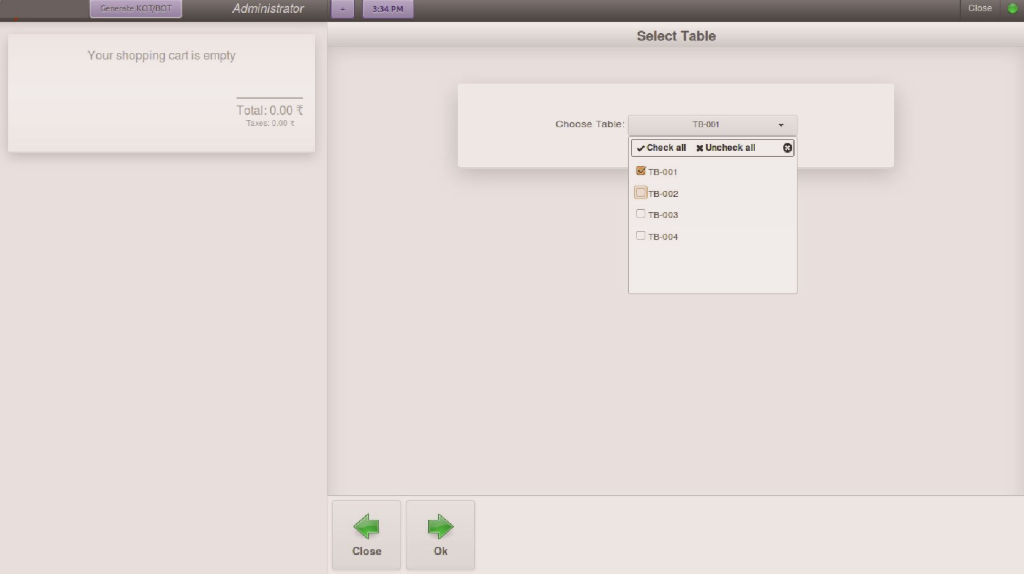Click the green connection status indicator

point(1012,8)
